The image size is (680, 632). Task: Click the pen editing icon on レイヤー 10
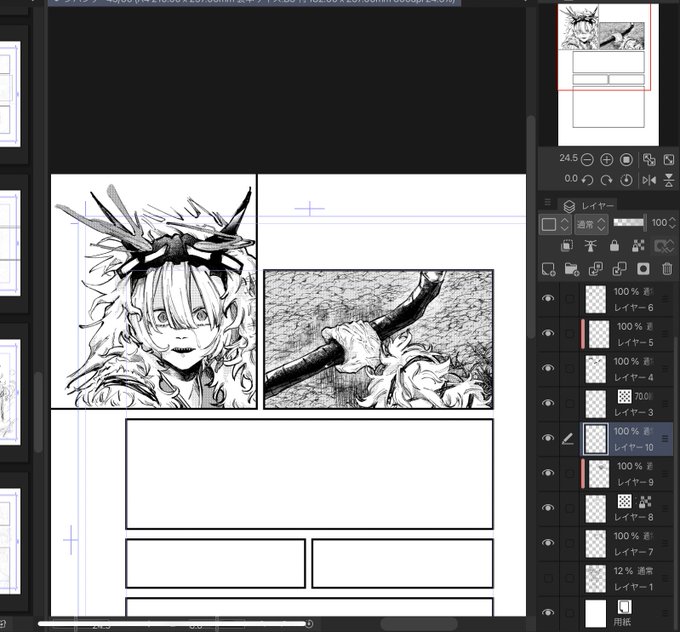tap(567, 439)
